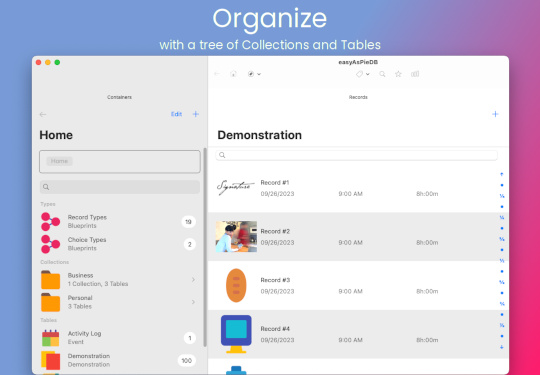The image size is (540, 375).
Task: Open the Personal collection label
Action: click(80, 298)
